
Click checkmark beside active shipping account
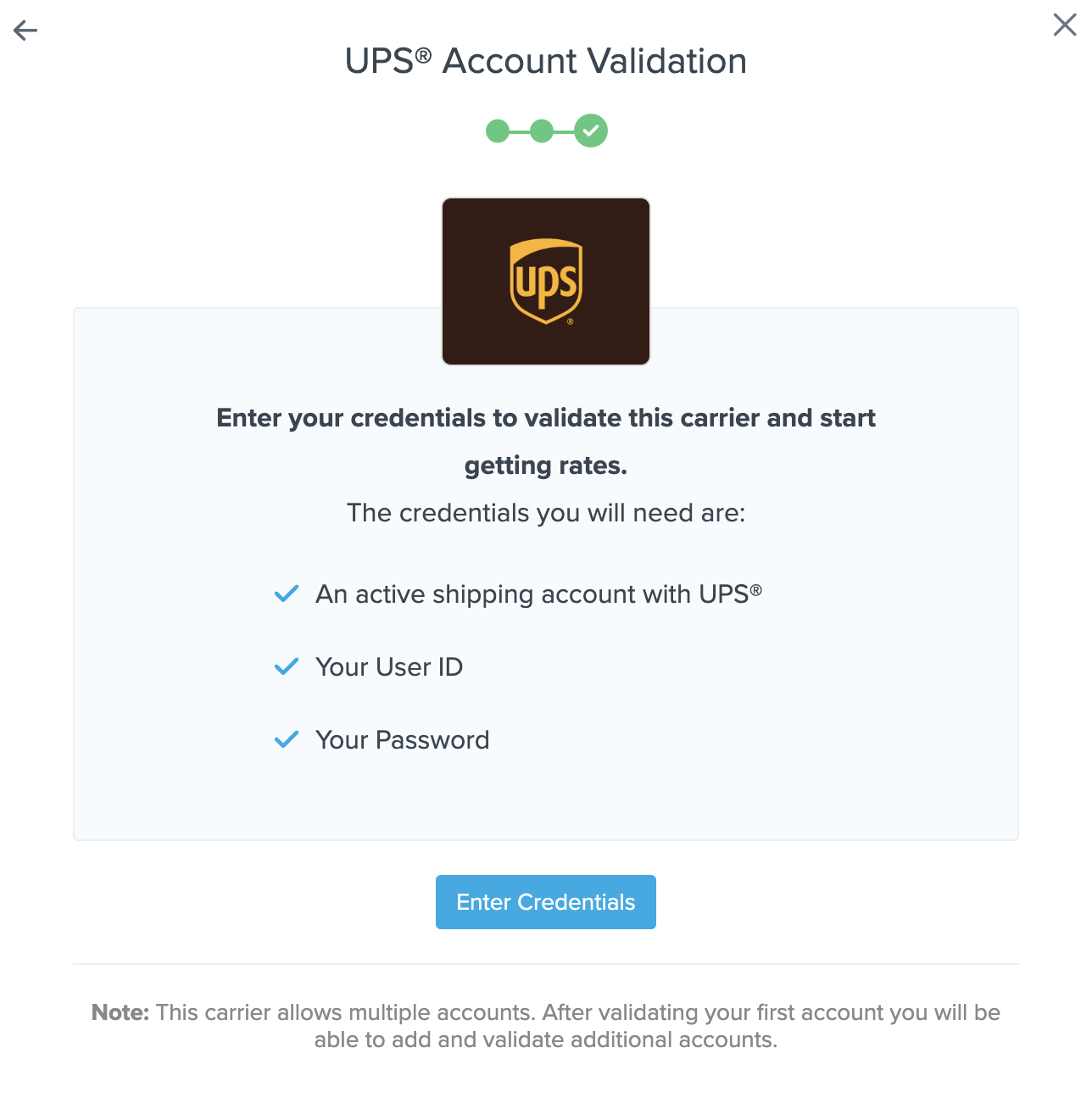coord(287,594)
